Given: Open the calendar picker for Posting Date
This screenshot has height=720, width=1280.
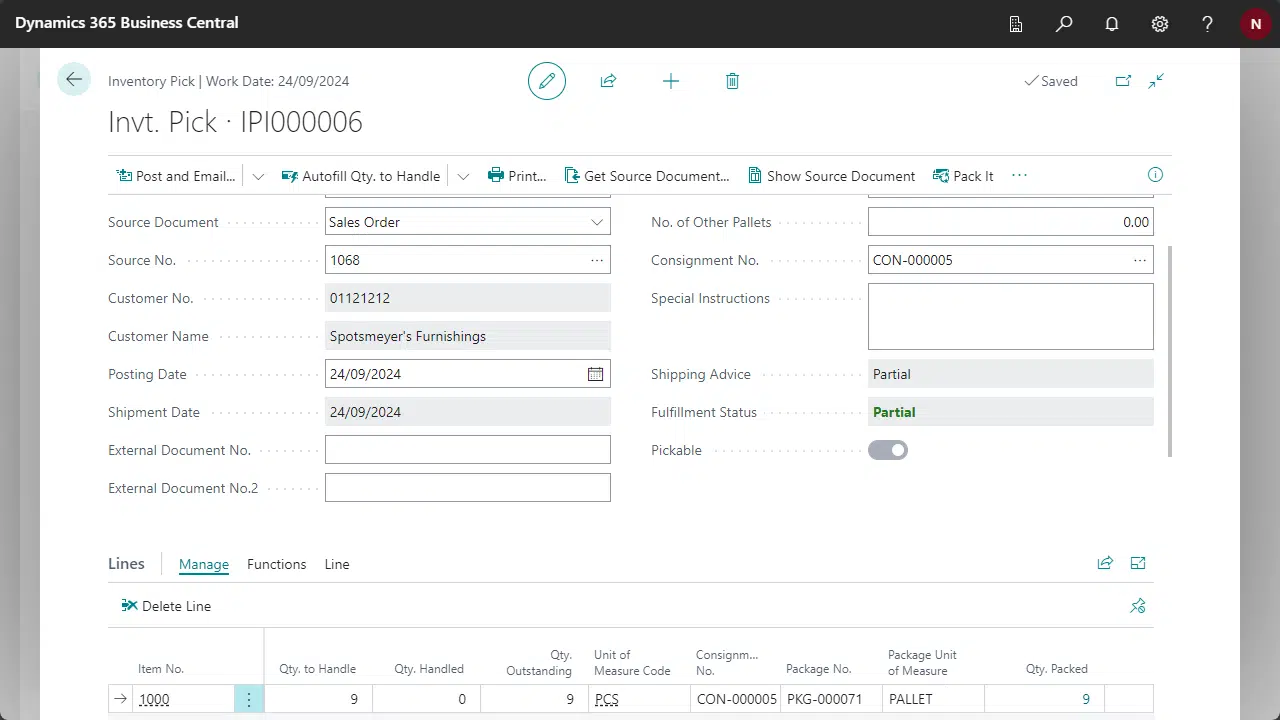Looking at the screenshot, I should (595, 374).
